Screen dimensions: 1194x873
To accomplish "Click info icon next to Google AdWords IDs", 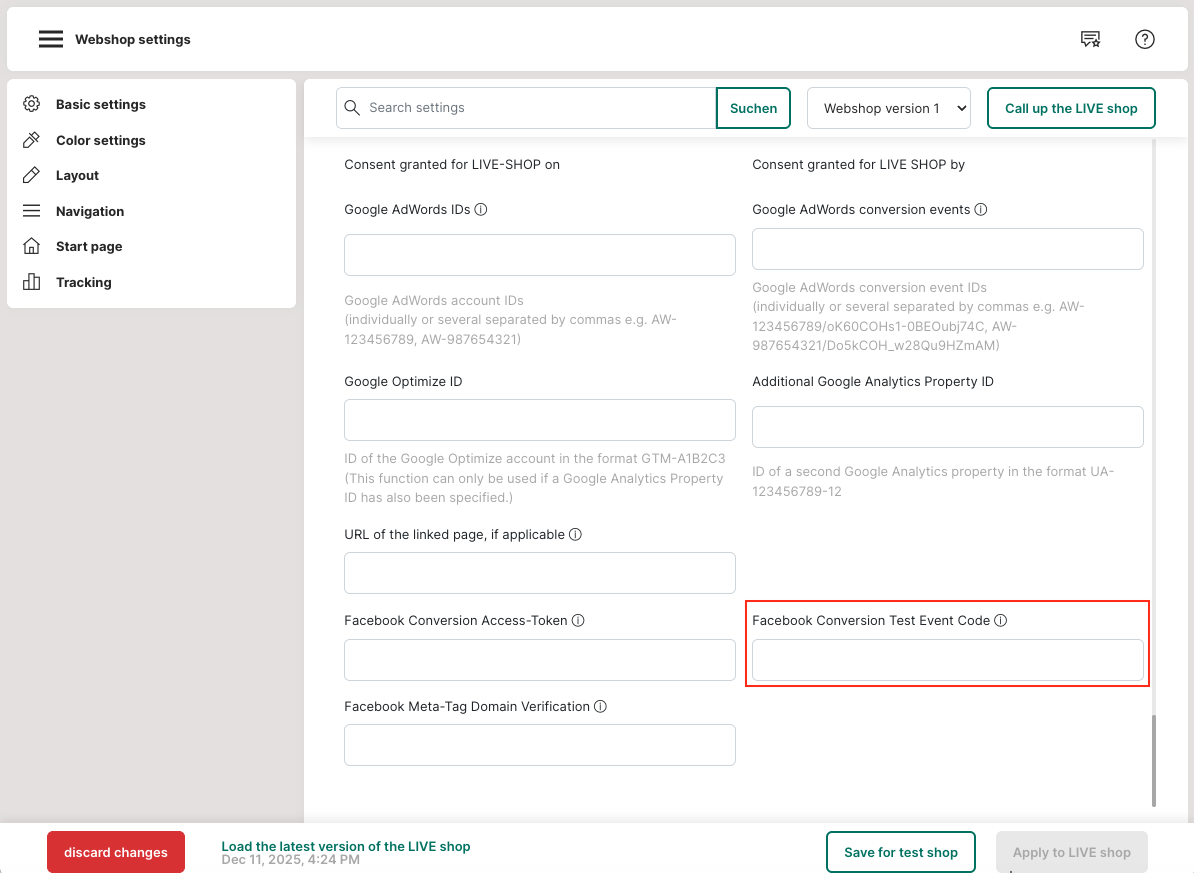I will (481, 210).
